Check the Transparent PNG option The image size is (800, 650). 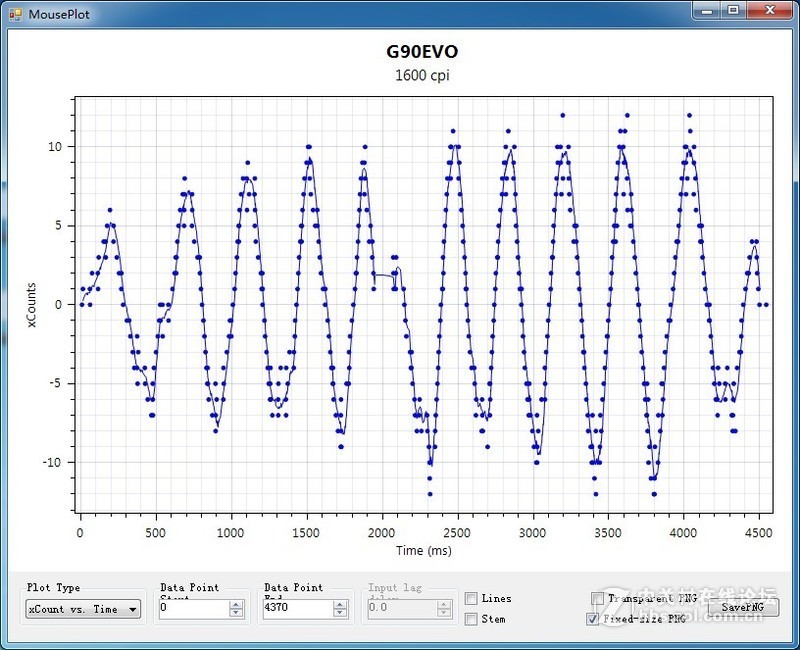pyautogui.click(x=597, y=599)
